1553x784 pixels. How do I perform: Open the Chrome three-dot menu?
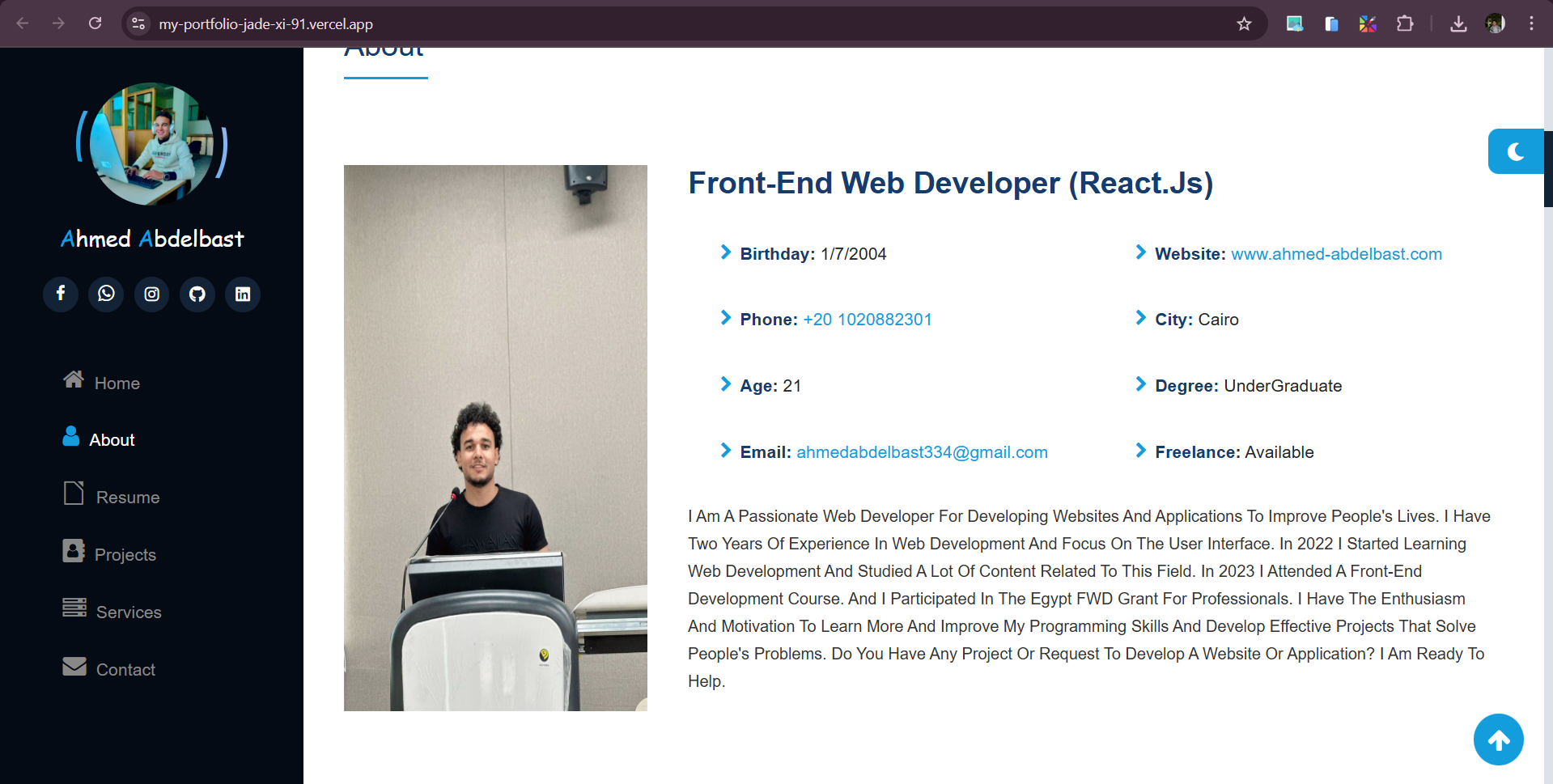(1531, 23)
